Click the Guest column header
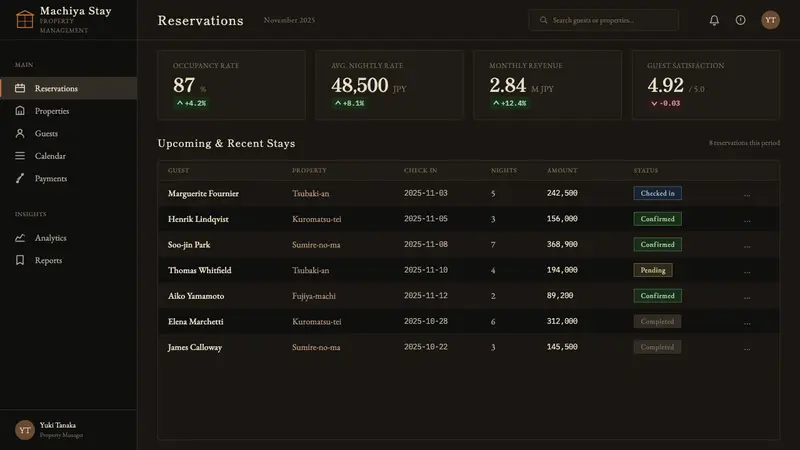The image size is (800, 450). click(x=179, y=170)
